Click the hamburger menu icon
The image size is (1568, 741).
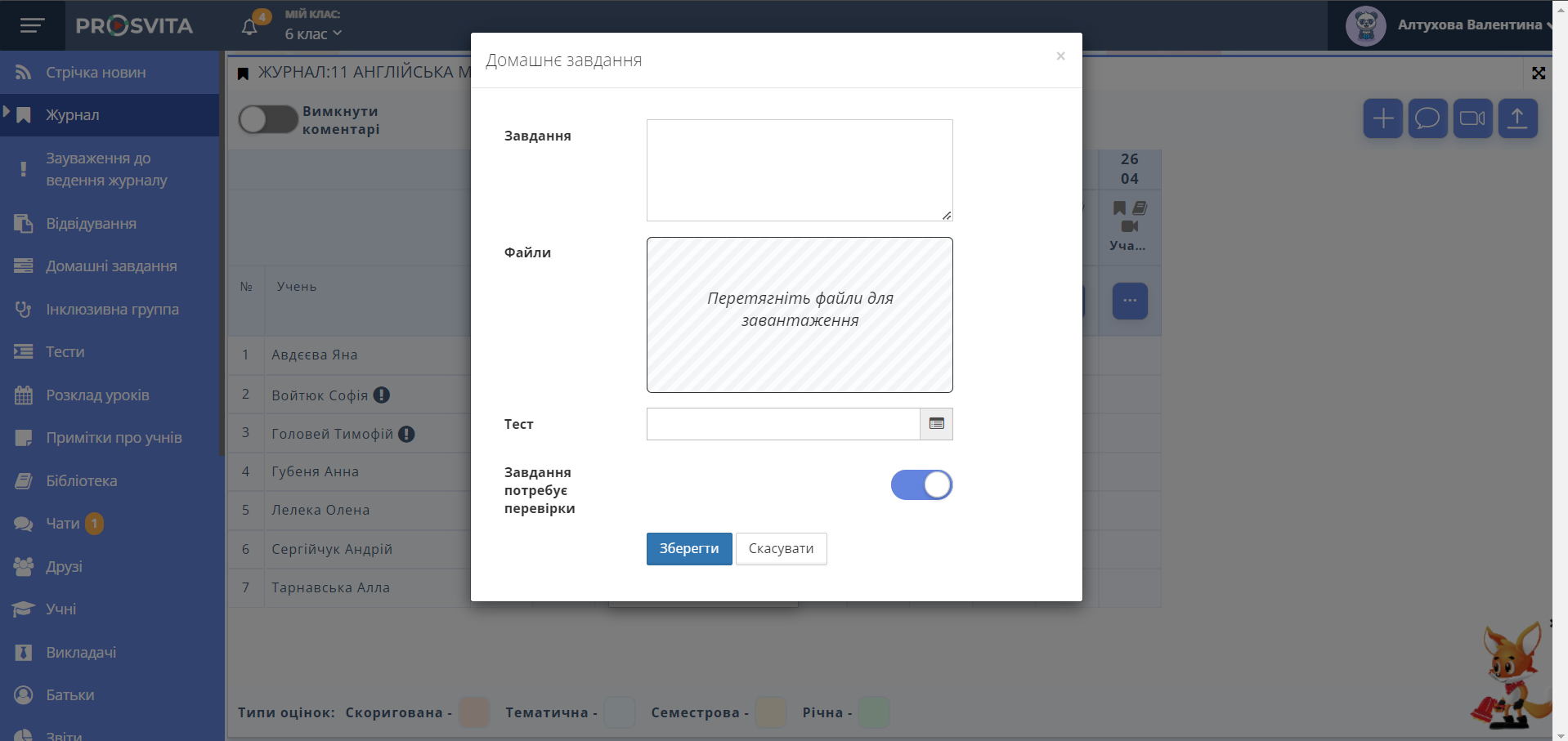(32, 26)
